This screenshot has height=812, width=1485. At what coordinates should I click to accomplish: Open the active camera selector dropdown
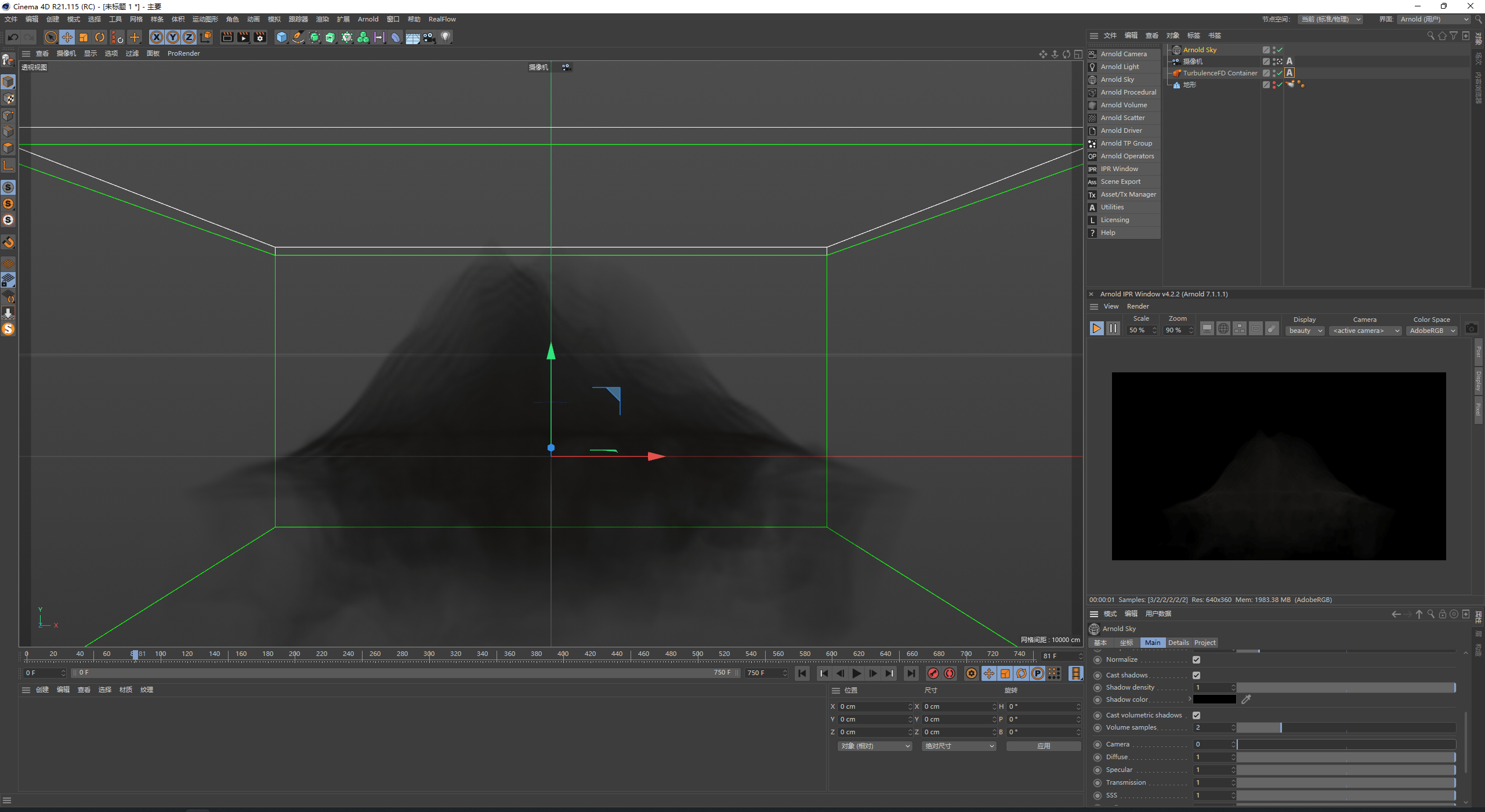[1365, 331]
